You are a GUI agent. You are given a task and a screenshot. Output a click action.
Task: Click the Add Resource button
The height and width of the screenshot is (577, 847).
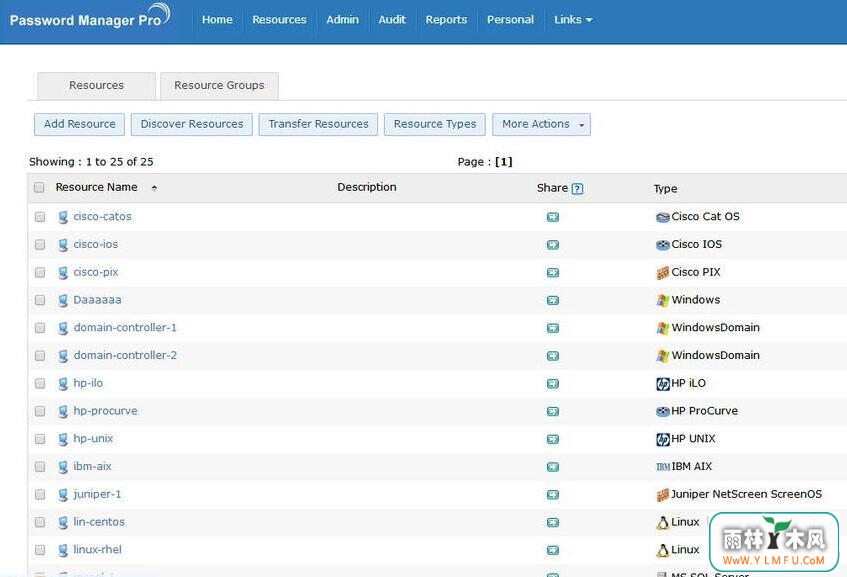(79, 124)
